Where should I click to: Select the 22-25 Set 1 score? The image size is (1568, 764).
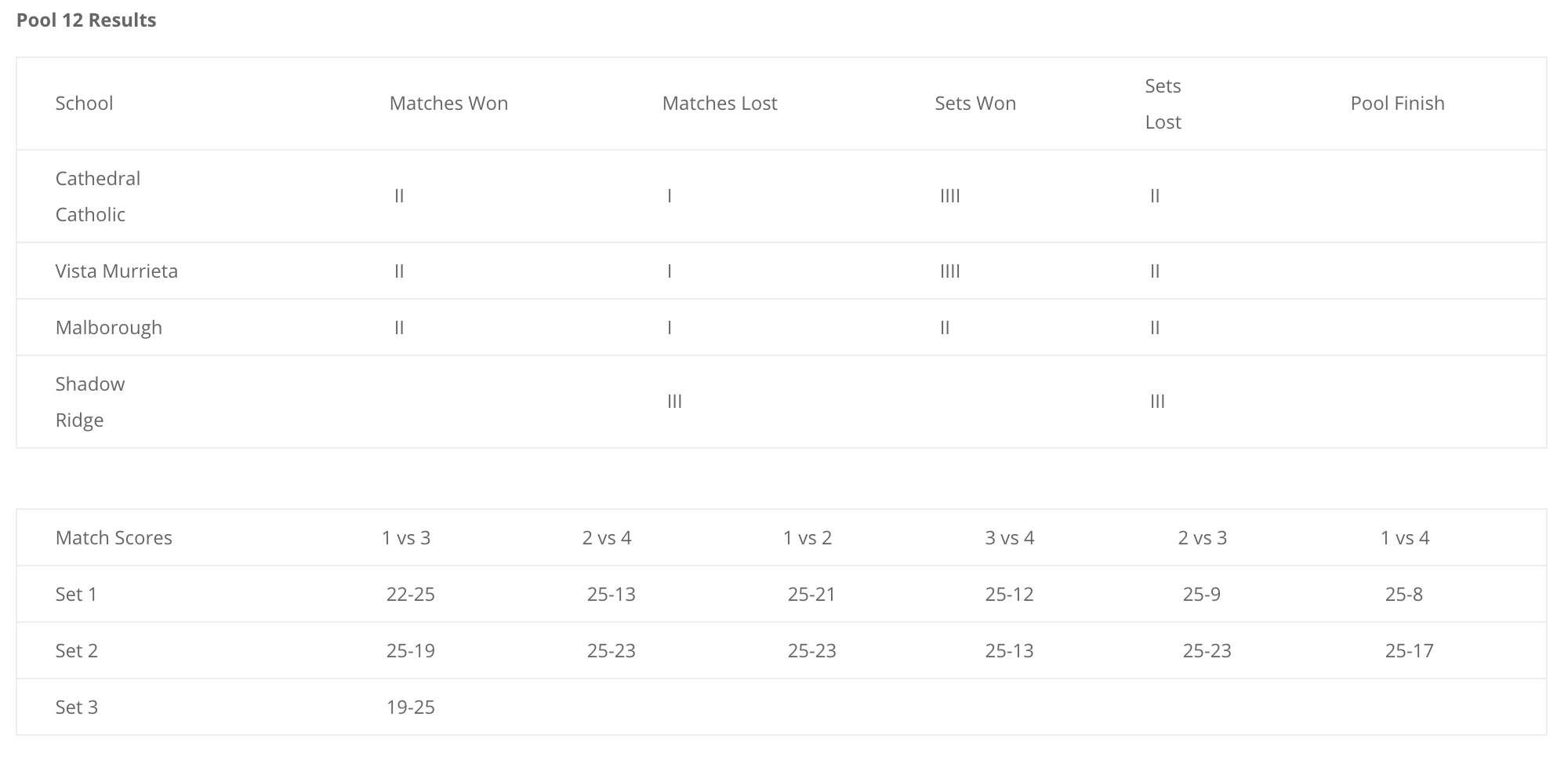pyautogui.click(x=411, y=595)
